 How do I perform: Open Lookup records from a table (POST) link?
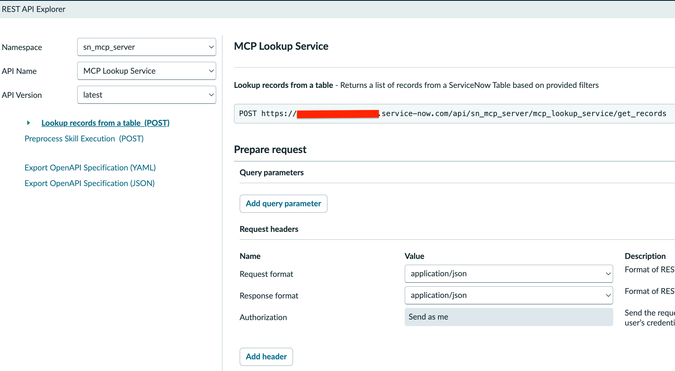[x=105, y=123]
